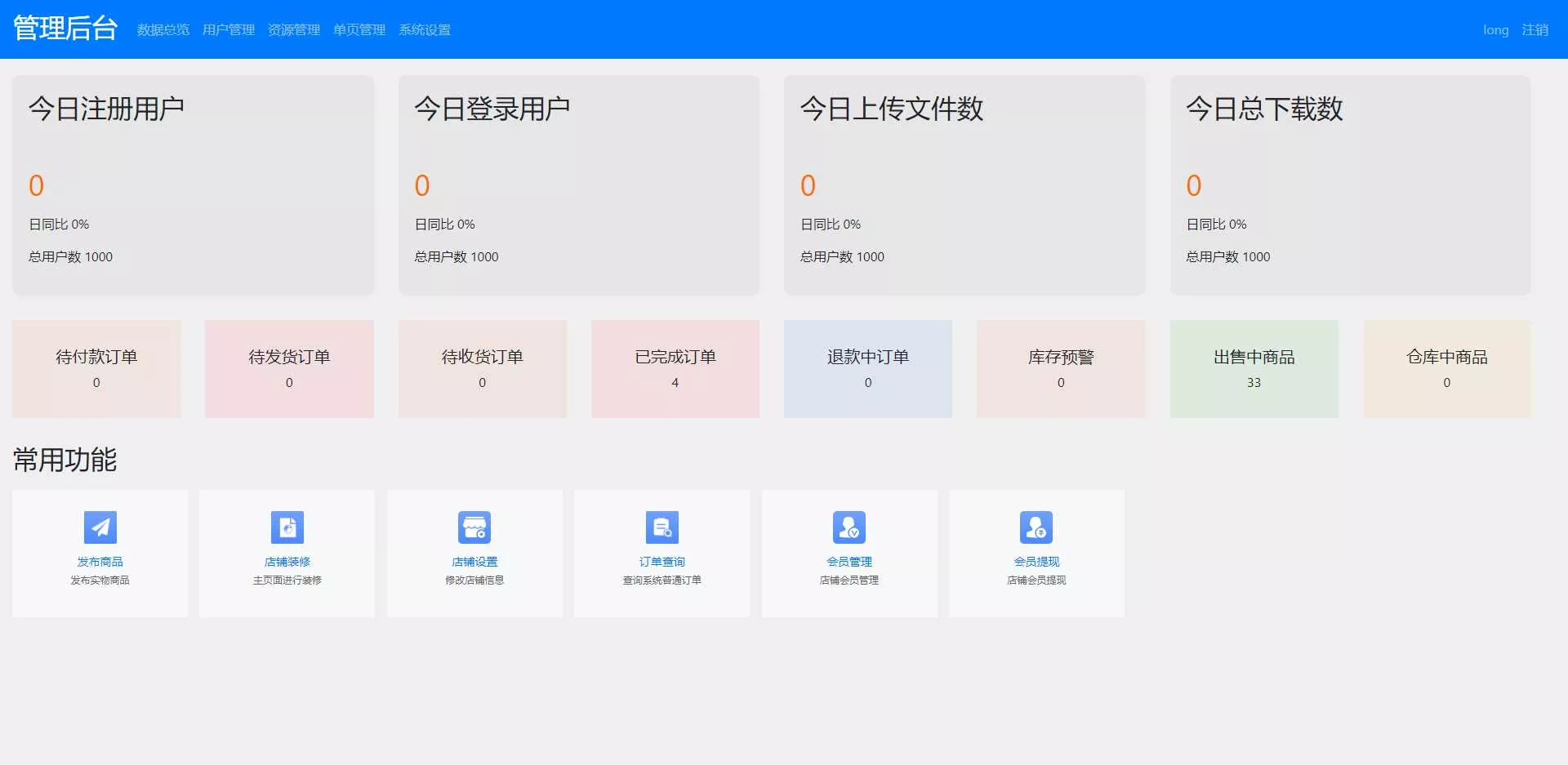The width and height of the screenshot is (1568, 765).
Task: Select the 待发货订单 tile
Action: click(289, 369)
